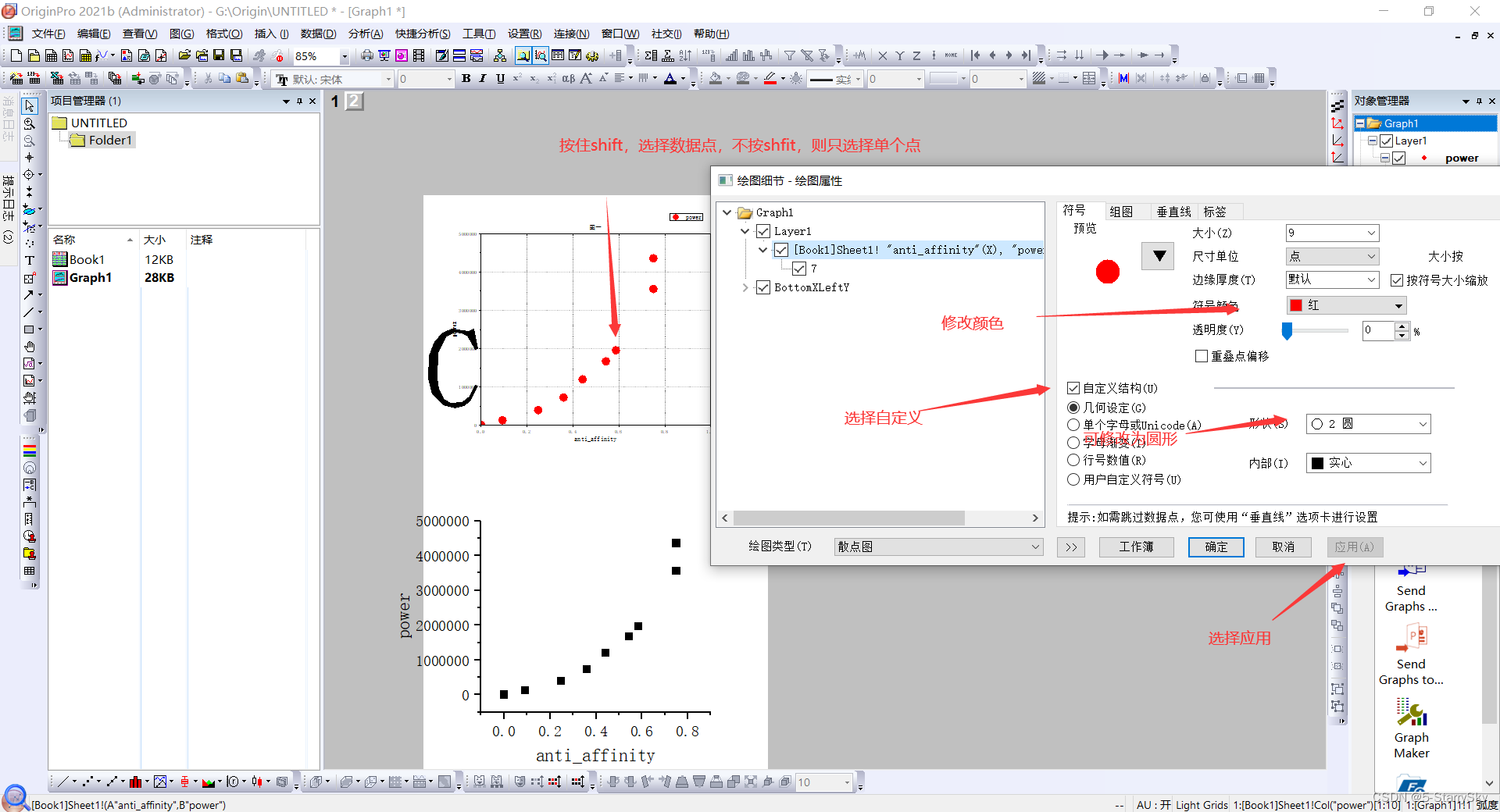Image resolution: width=1500 pixels, height=812 pixels.
Task: Click the Add data filter funnel icon
Action: (790, 55)
